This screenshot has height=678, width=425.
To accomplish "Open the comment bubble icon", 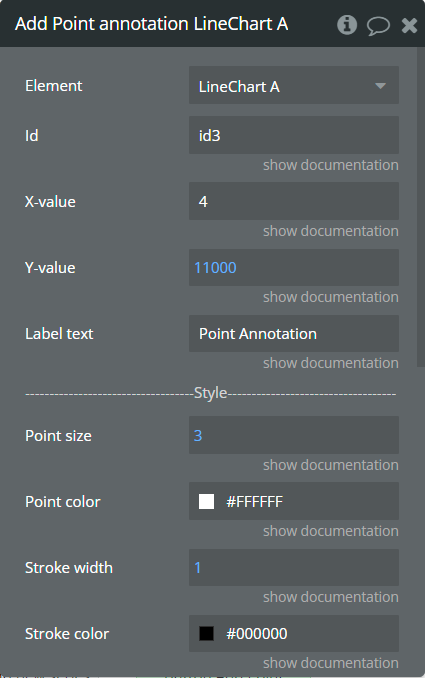I will tap(378, 26).
